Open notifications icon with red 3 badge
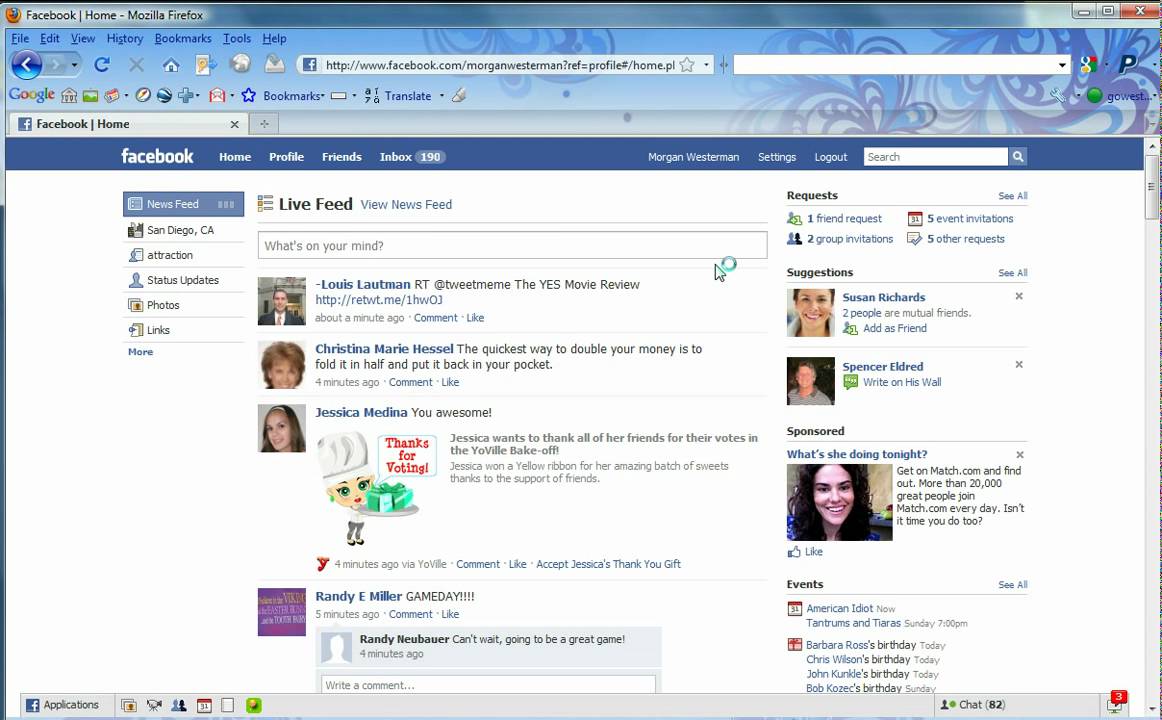 1116,703
